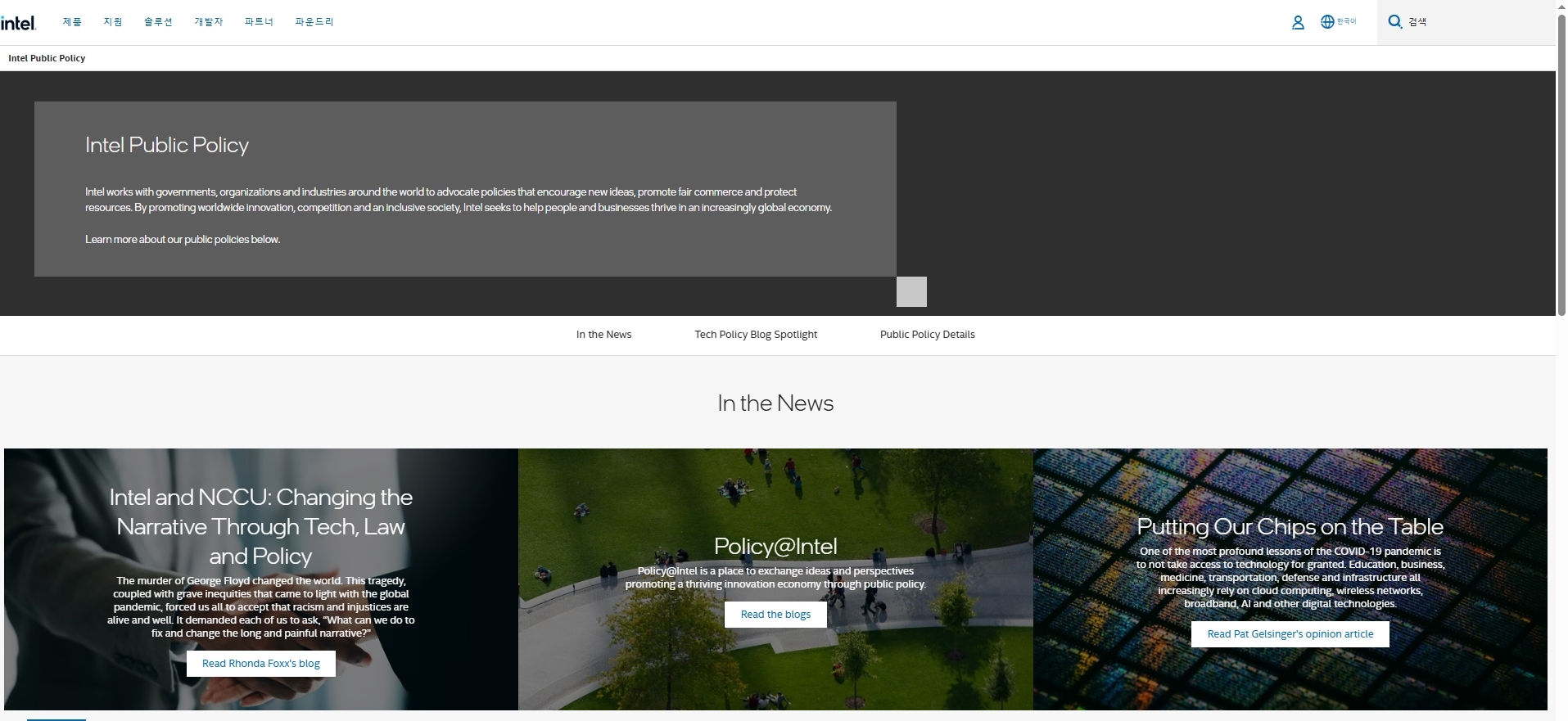
Task: Open the user account sign-in icon
Action: [1298, 23]
